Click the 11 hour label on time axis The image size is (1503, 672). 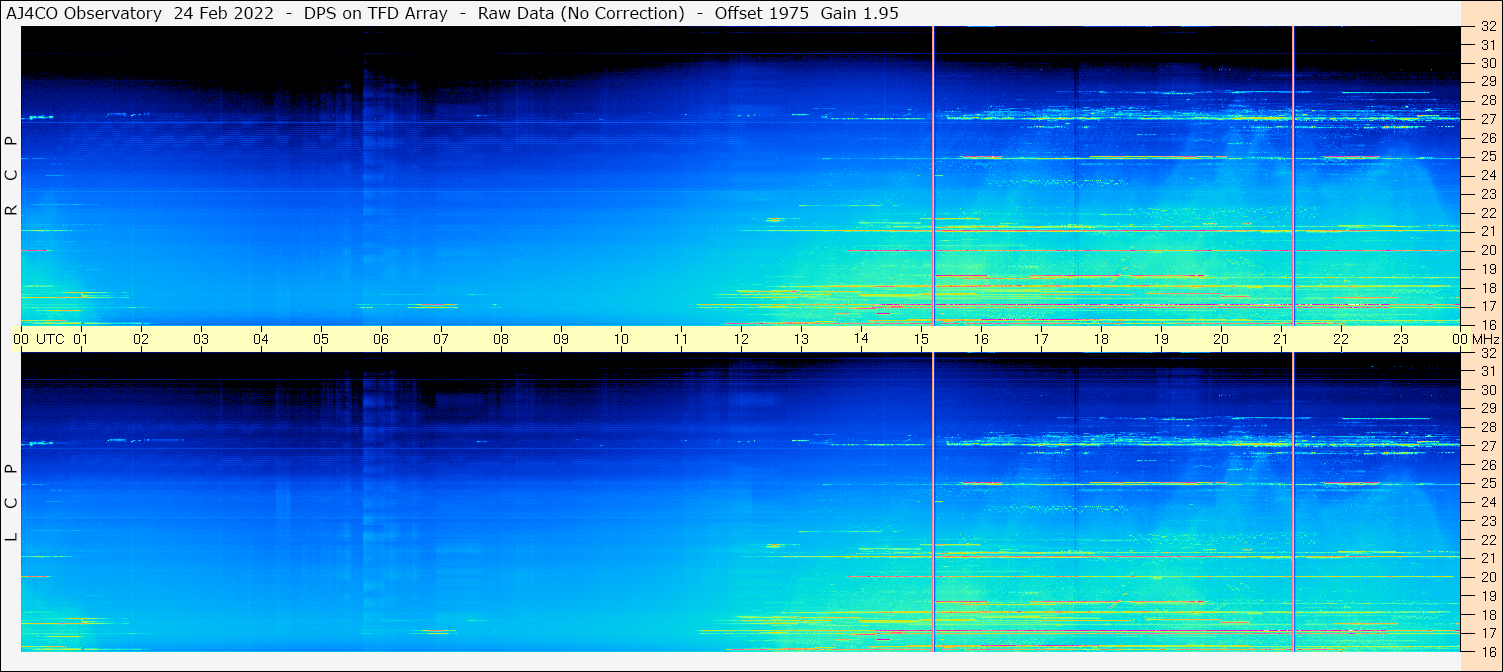pos(681,339)
